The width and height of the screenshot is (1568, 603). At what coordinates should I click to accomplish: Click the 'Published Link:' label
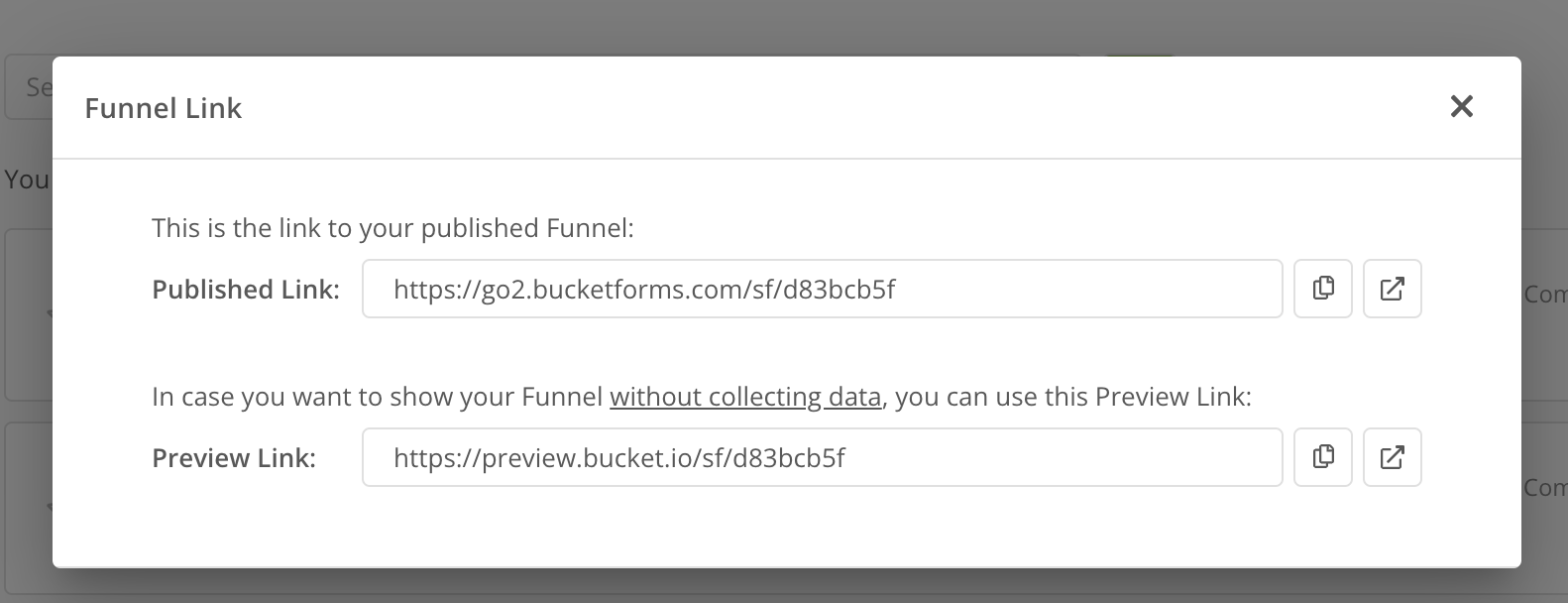click(x=245, y=290)
